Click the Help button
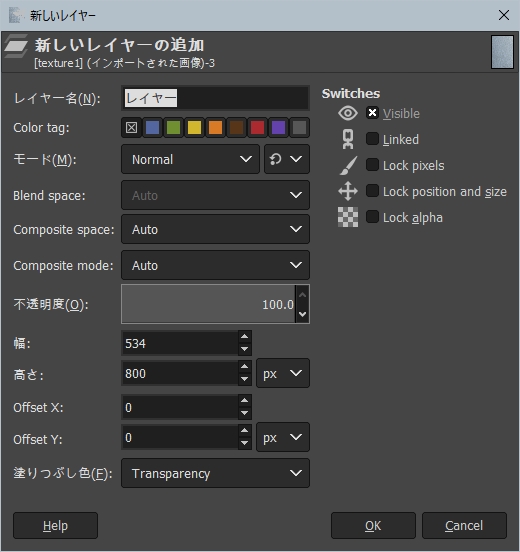The width and height of the screenshot is (520, 552). (x=55, y=526)
